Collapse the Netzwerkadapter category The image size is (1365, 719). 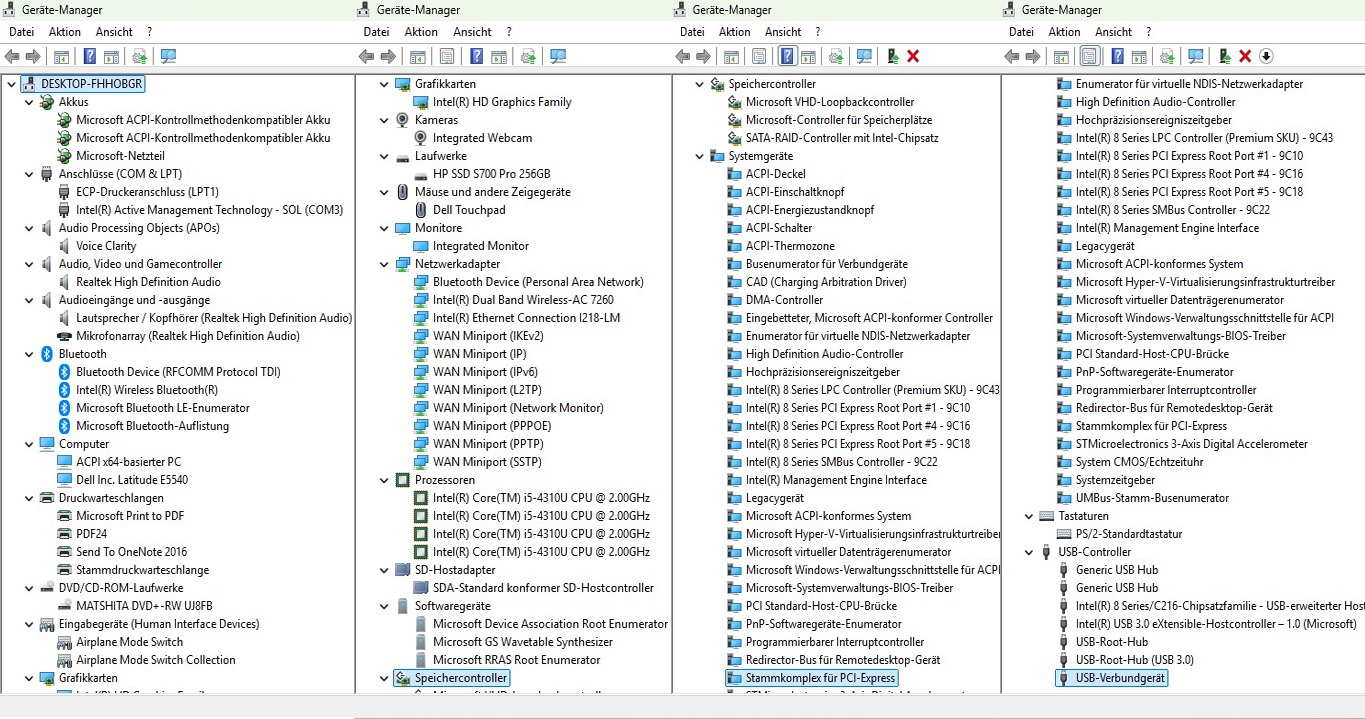coord(385,264)
